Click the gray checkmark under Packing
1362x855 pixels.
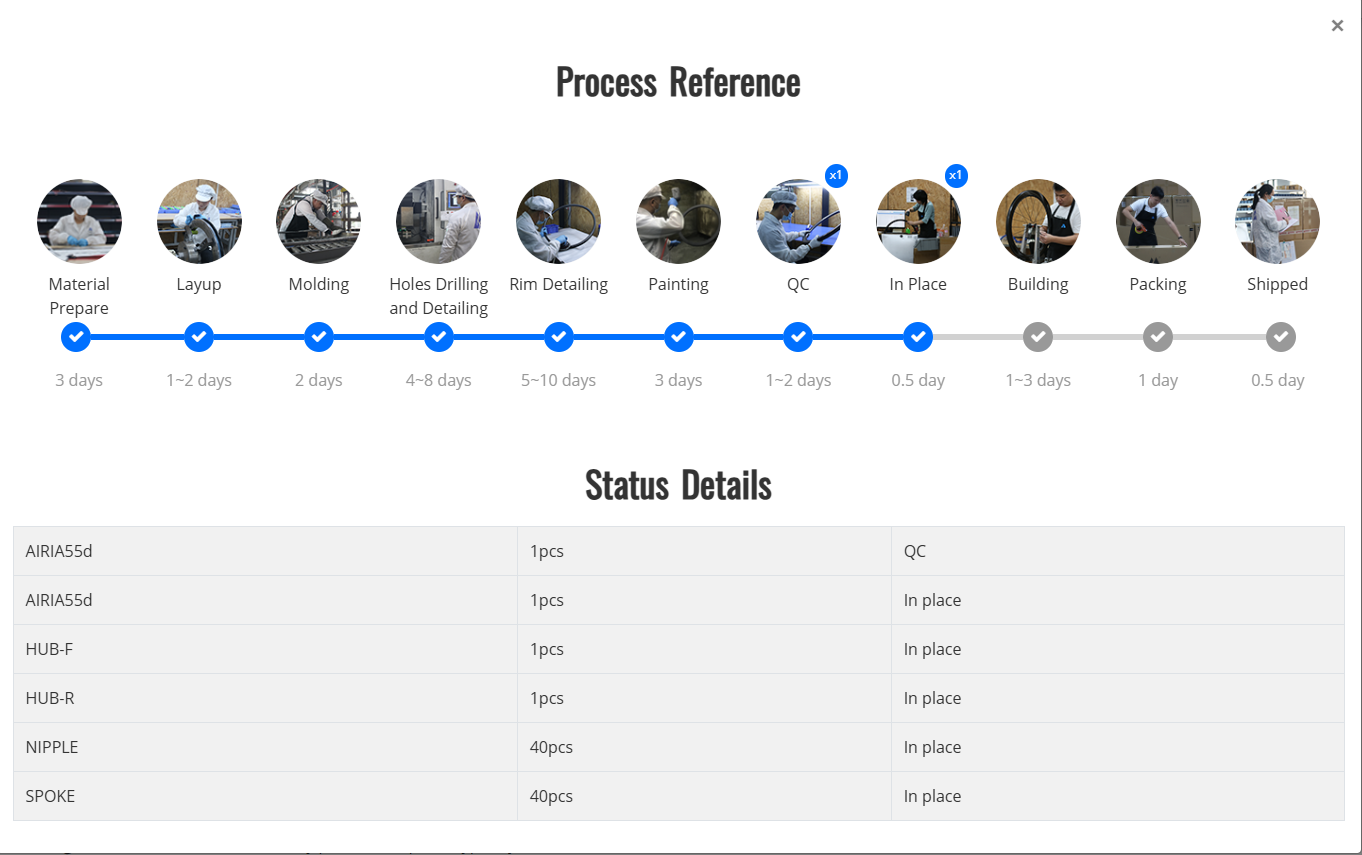pos(1158,337)
